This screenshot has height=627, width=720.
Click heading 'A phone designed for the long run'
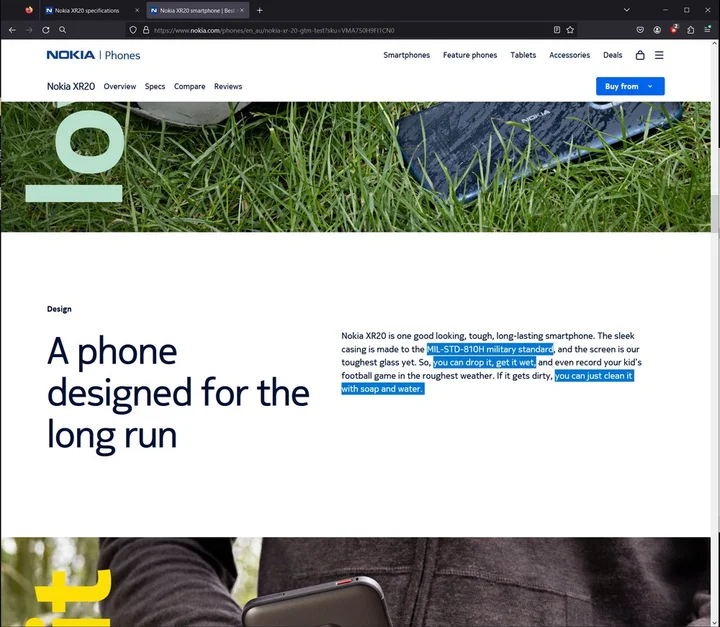click(x=178, y=393)
